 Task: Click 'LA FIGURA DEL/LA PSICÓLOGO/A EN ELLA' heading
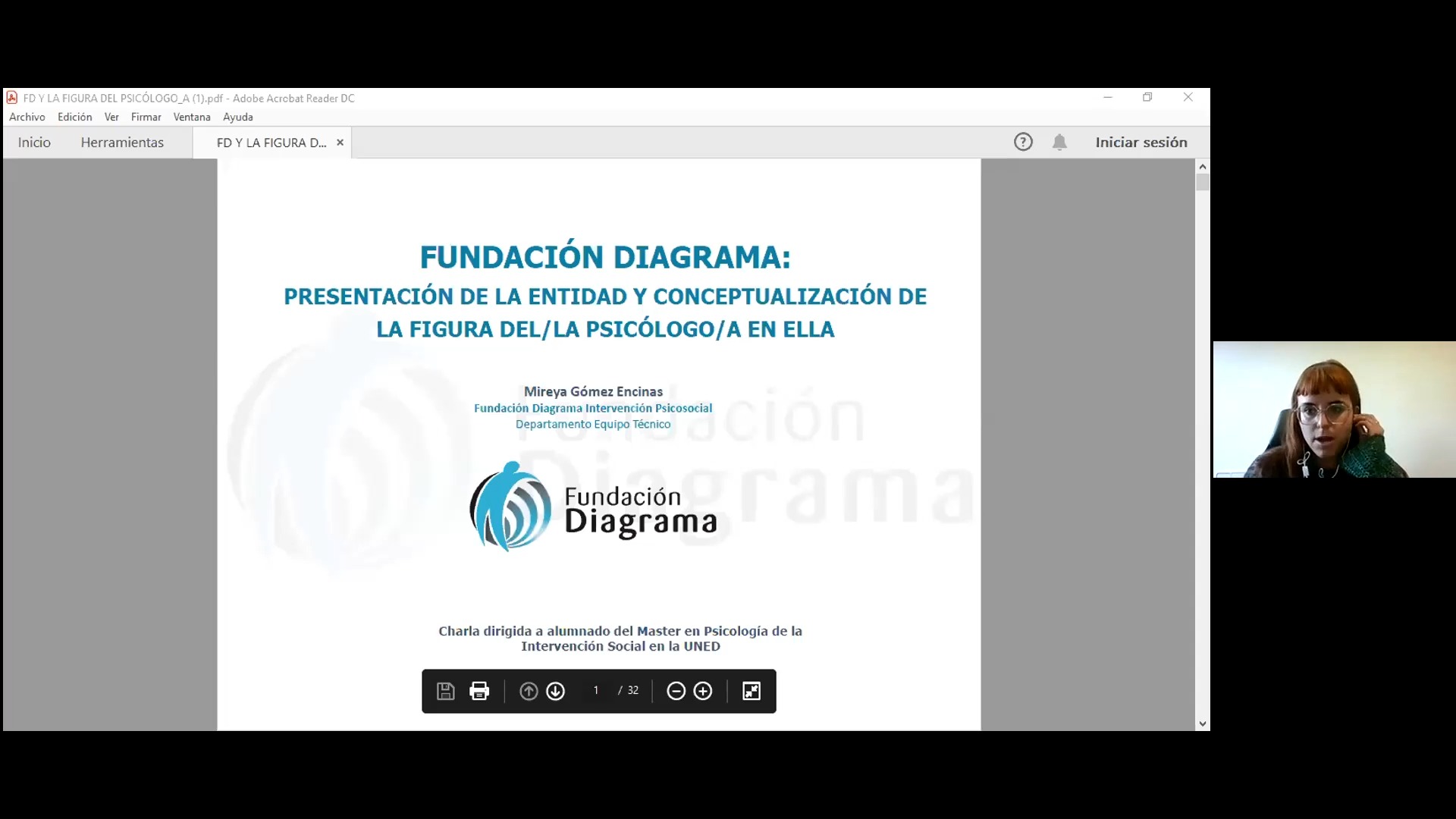pyautogui.click(x=605, y=329)
